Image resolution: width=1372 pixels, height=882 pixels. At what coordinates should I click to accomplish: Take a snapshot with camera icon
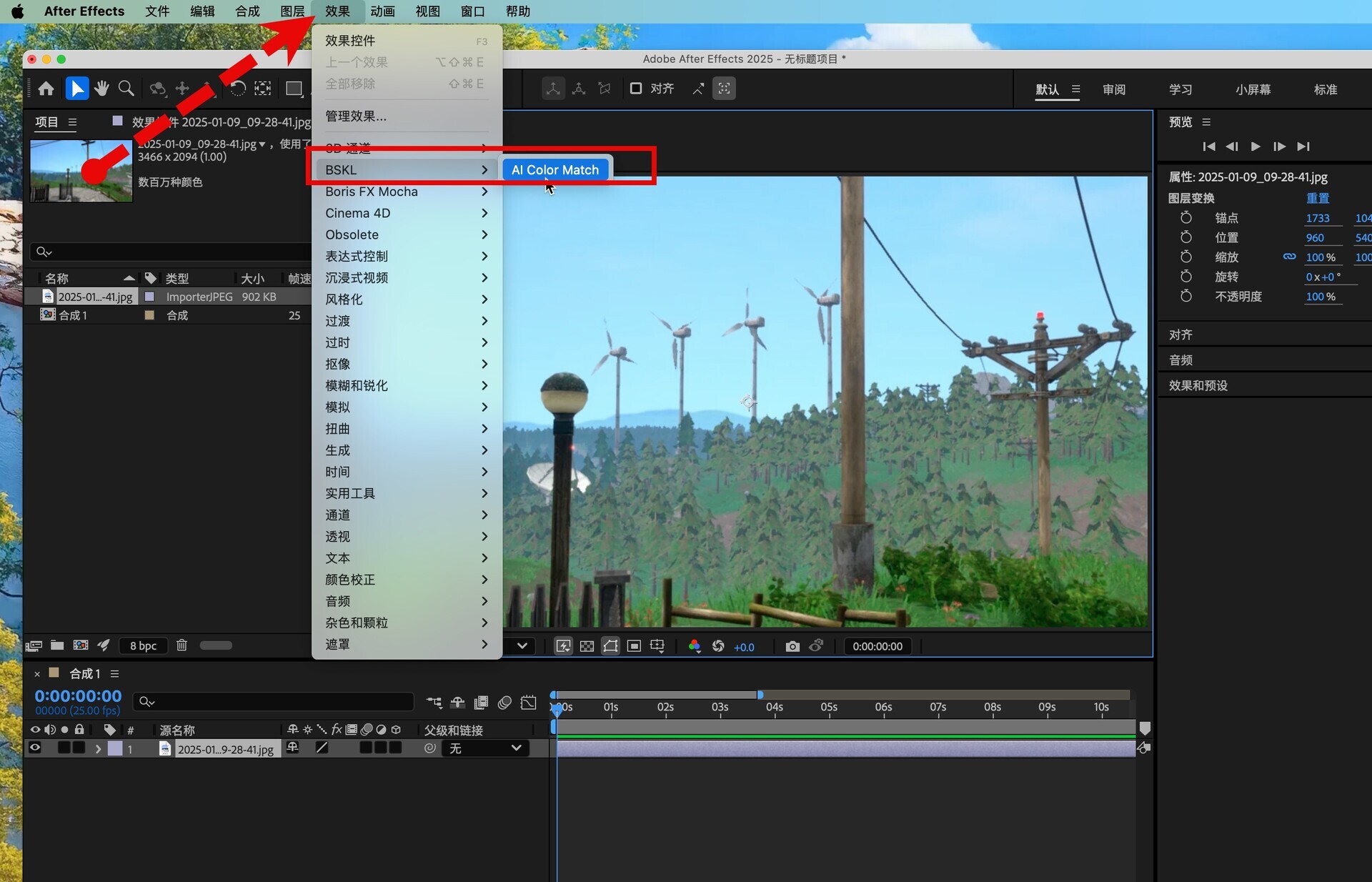[792, 646]
